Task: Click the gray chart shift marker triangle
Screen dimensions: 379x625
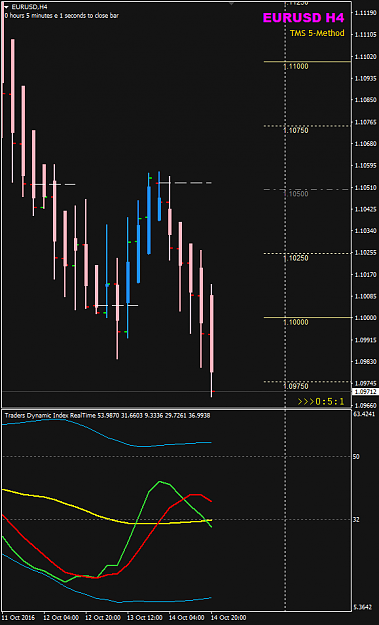Action: [231, 3]
